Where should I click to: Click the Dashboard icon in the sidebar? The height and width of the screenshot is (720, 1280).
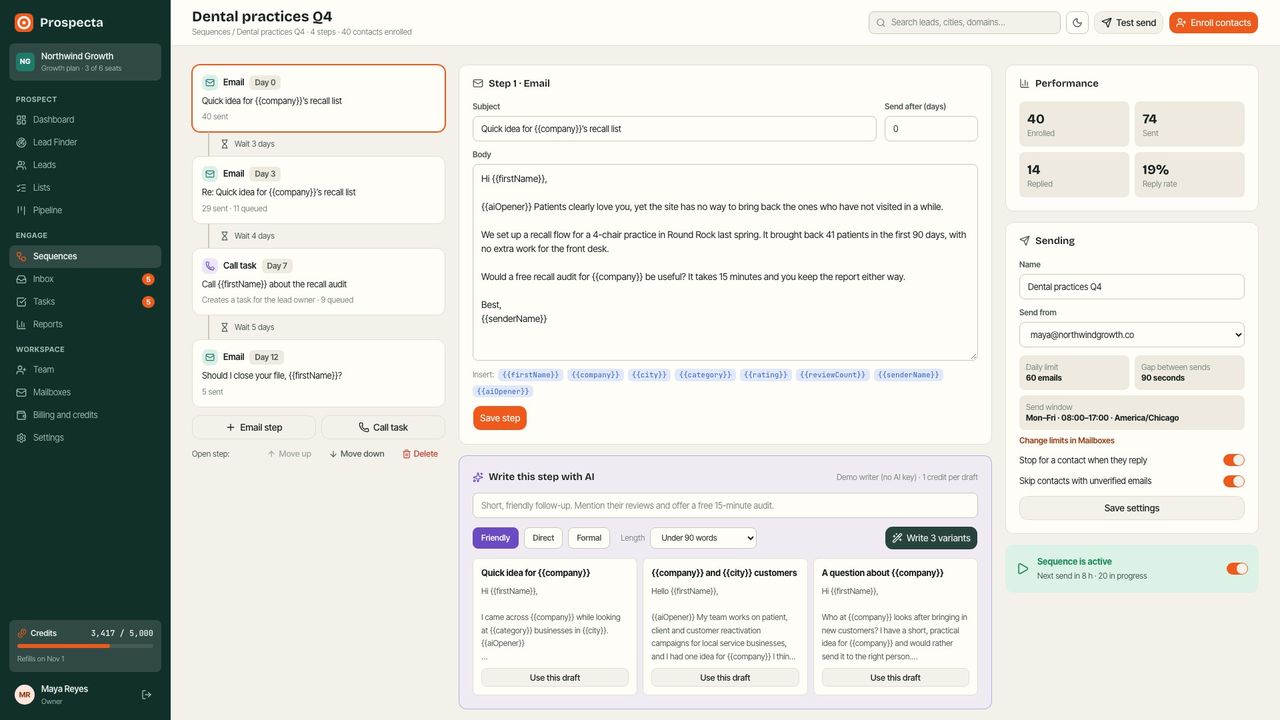coord(22,120)
